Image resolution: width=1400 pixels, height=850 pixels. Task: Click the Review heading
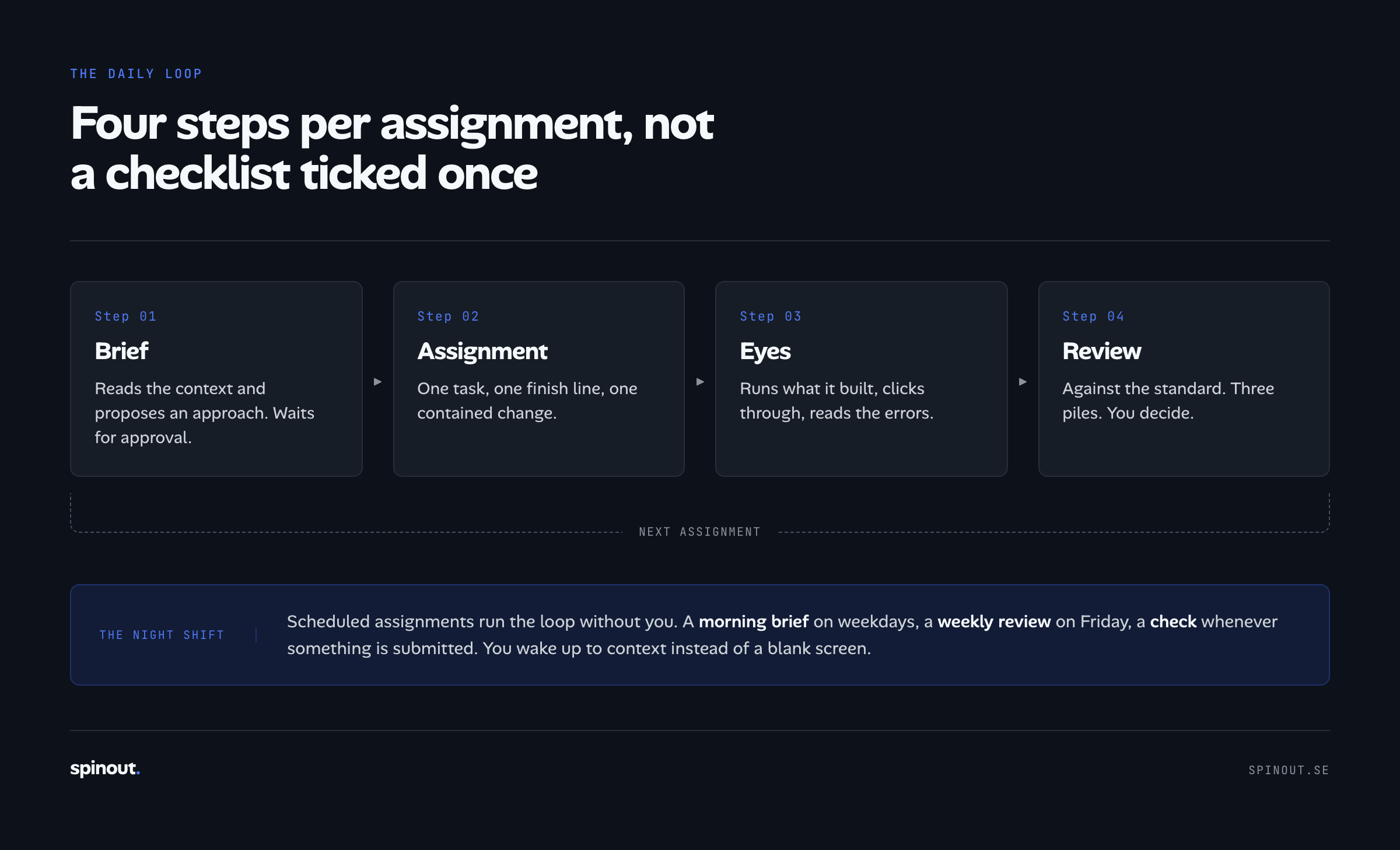coord(1101,351)
